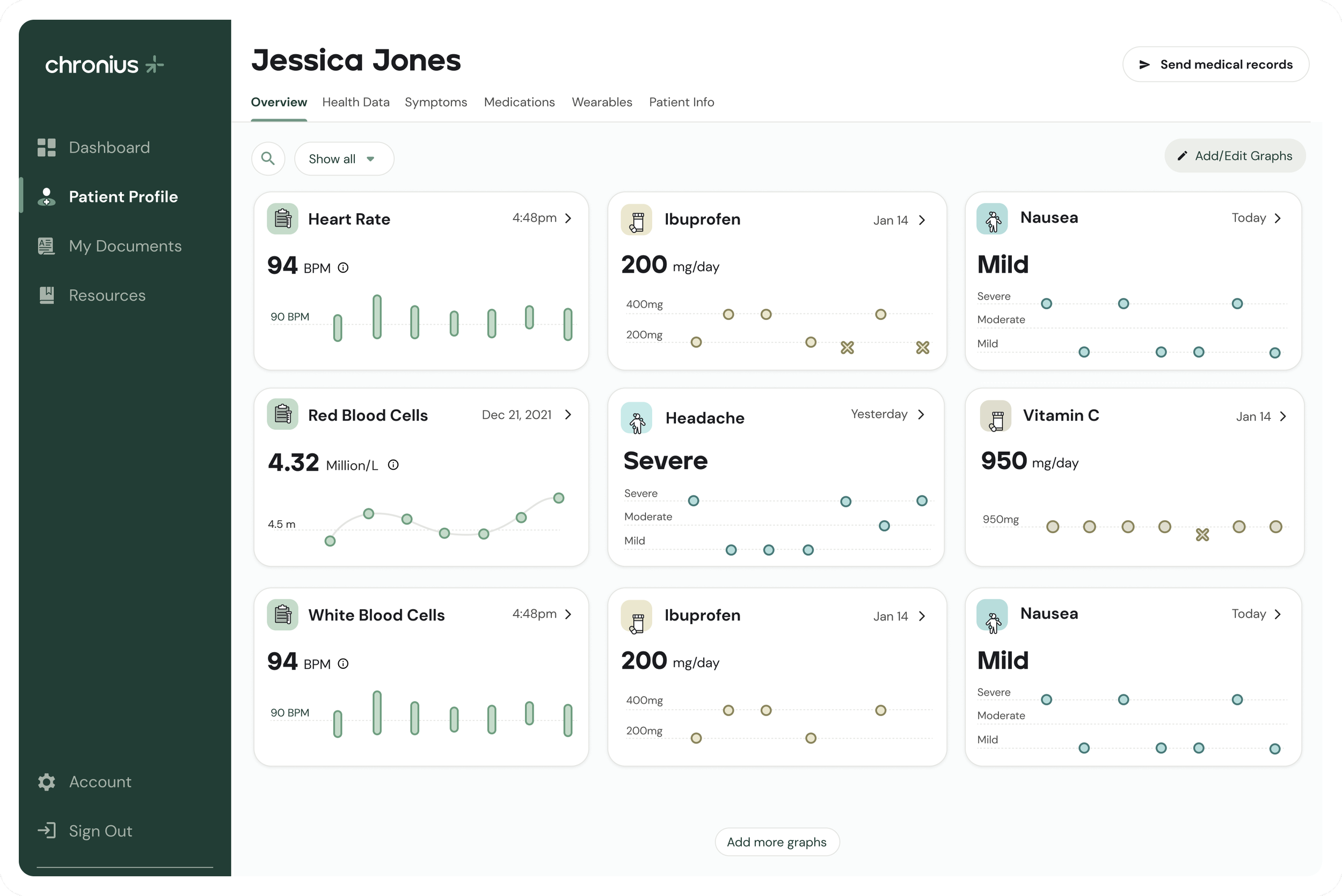Click the Headache symptom figure icon

point(637,418)
